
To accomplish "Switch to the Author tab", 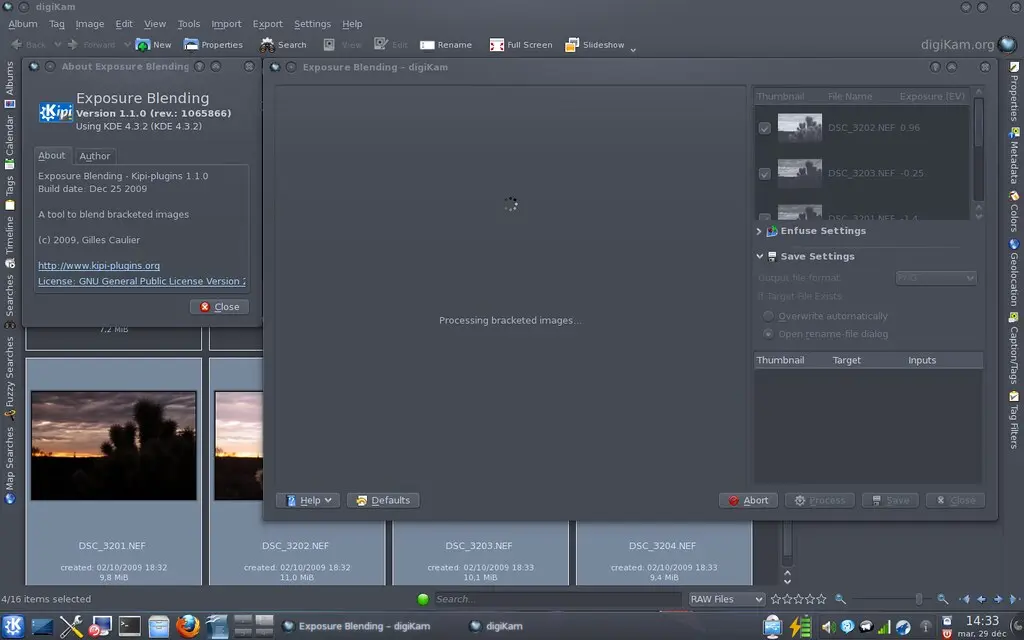I will [95, 156].
